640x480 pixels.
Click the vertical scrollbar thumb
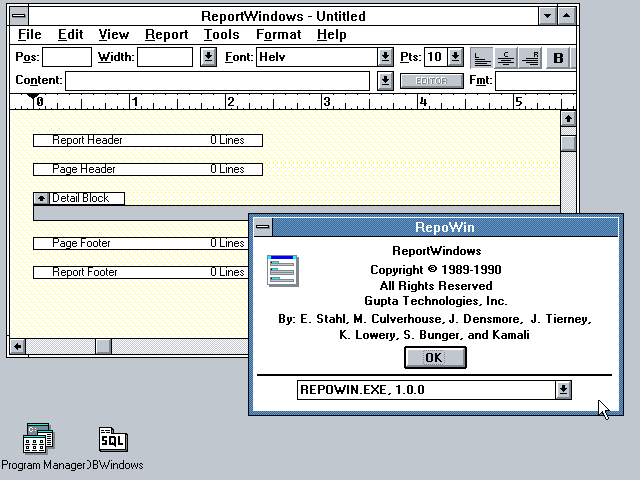(568, 143)
